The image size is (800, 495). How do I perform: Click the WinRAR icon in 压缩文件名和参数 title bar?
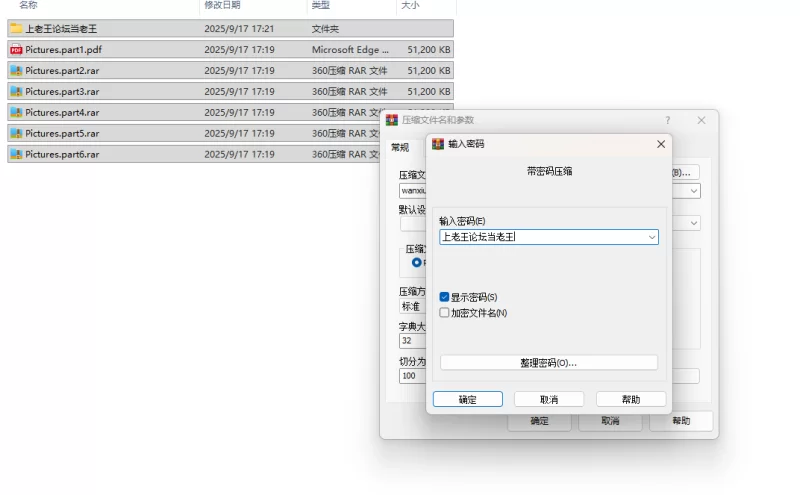tap(392, 120)
